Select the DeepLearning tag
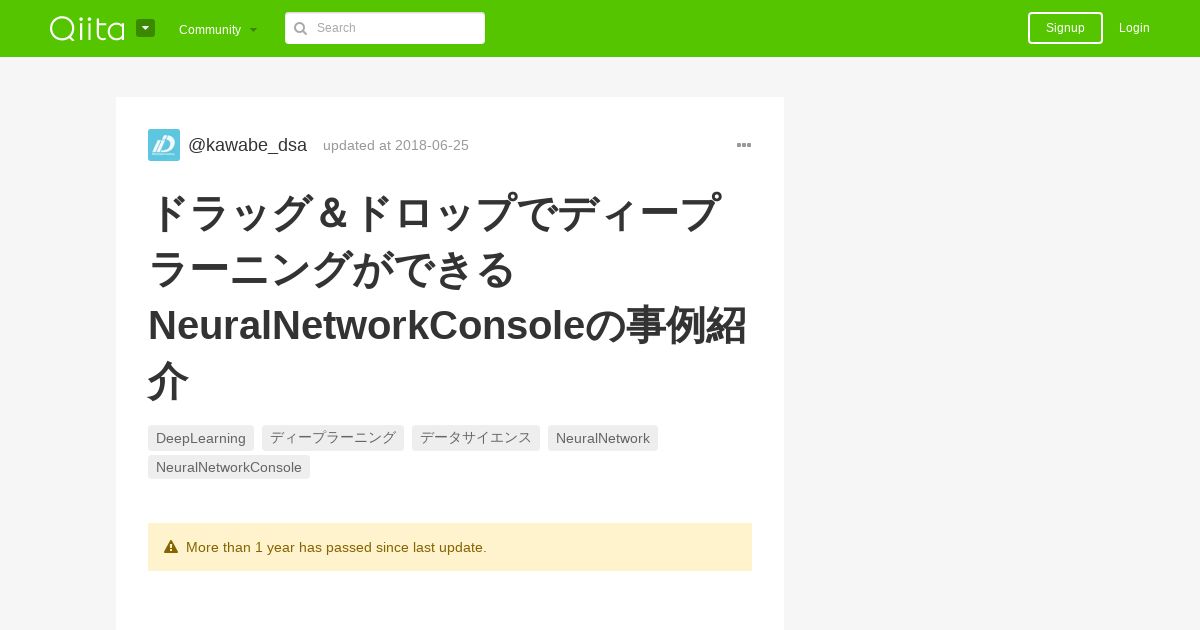The image size is (1200, 630). click(x=201, y=438)
